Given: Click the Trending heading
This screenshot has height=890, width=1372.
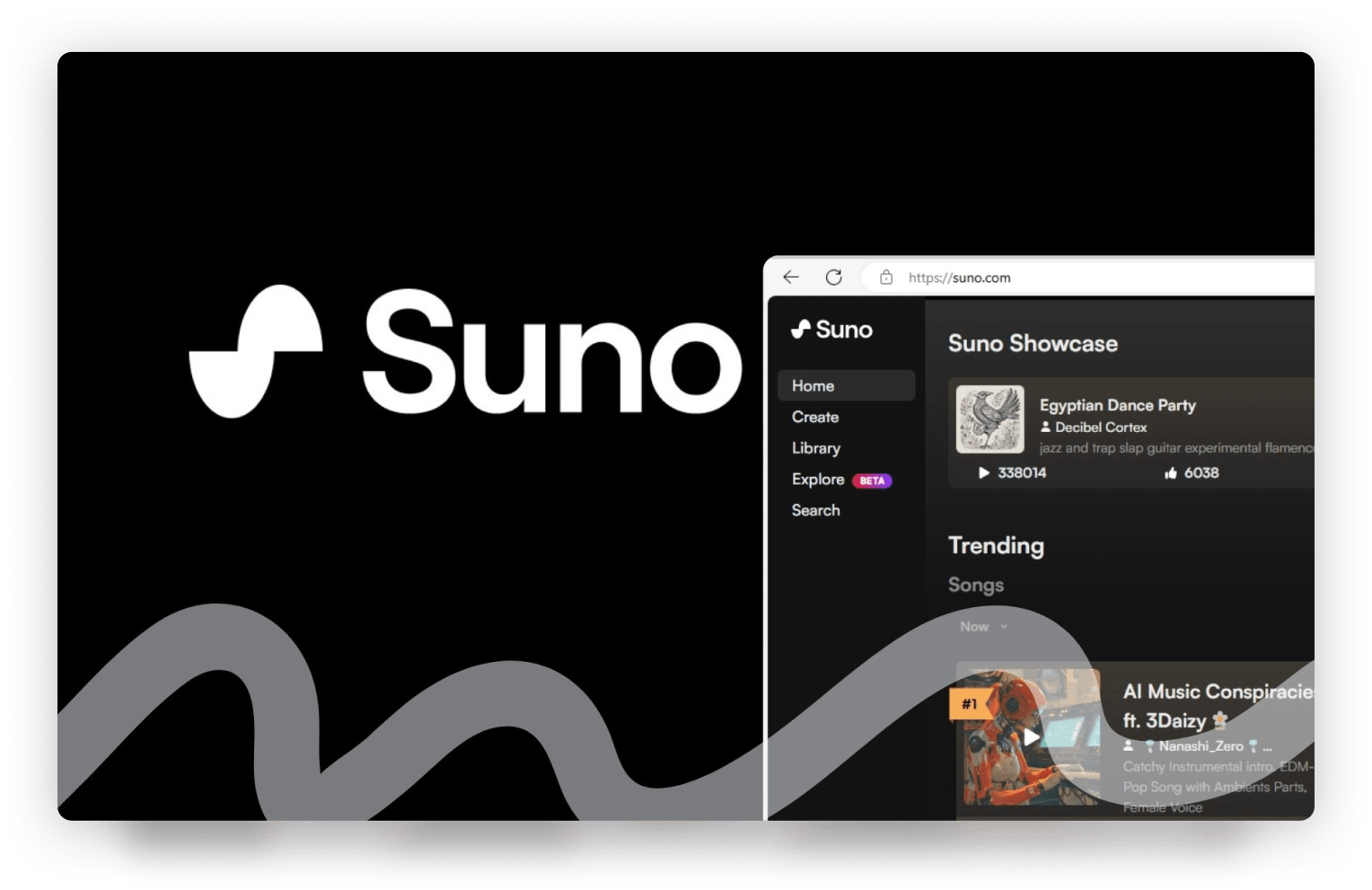Looking at the screenshot, I should pyautogui.click(x=996, y=546).
